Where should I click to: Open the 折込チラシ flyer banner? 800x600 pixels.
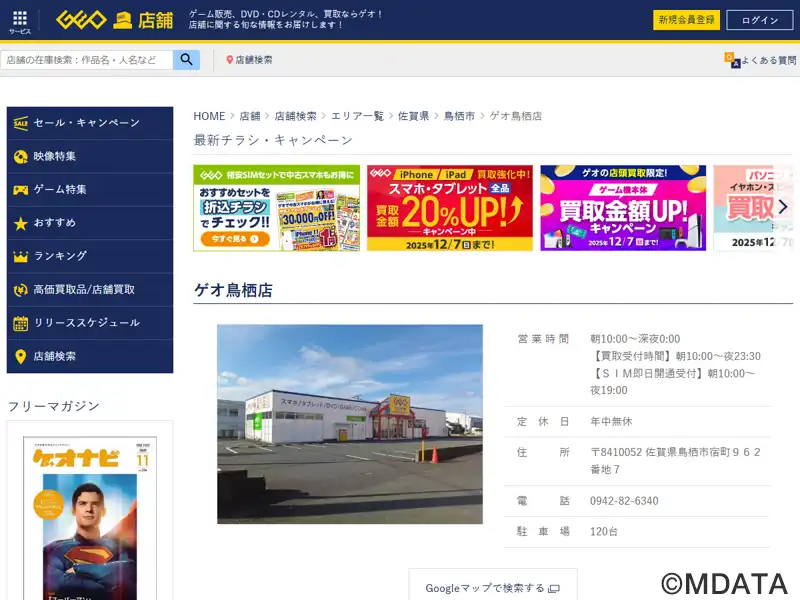(277, 208)
